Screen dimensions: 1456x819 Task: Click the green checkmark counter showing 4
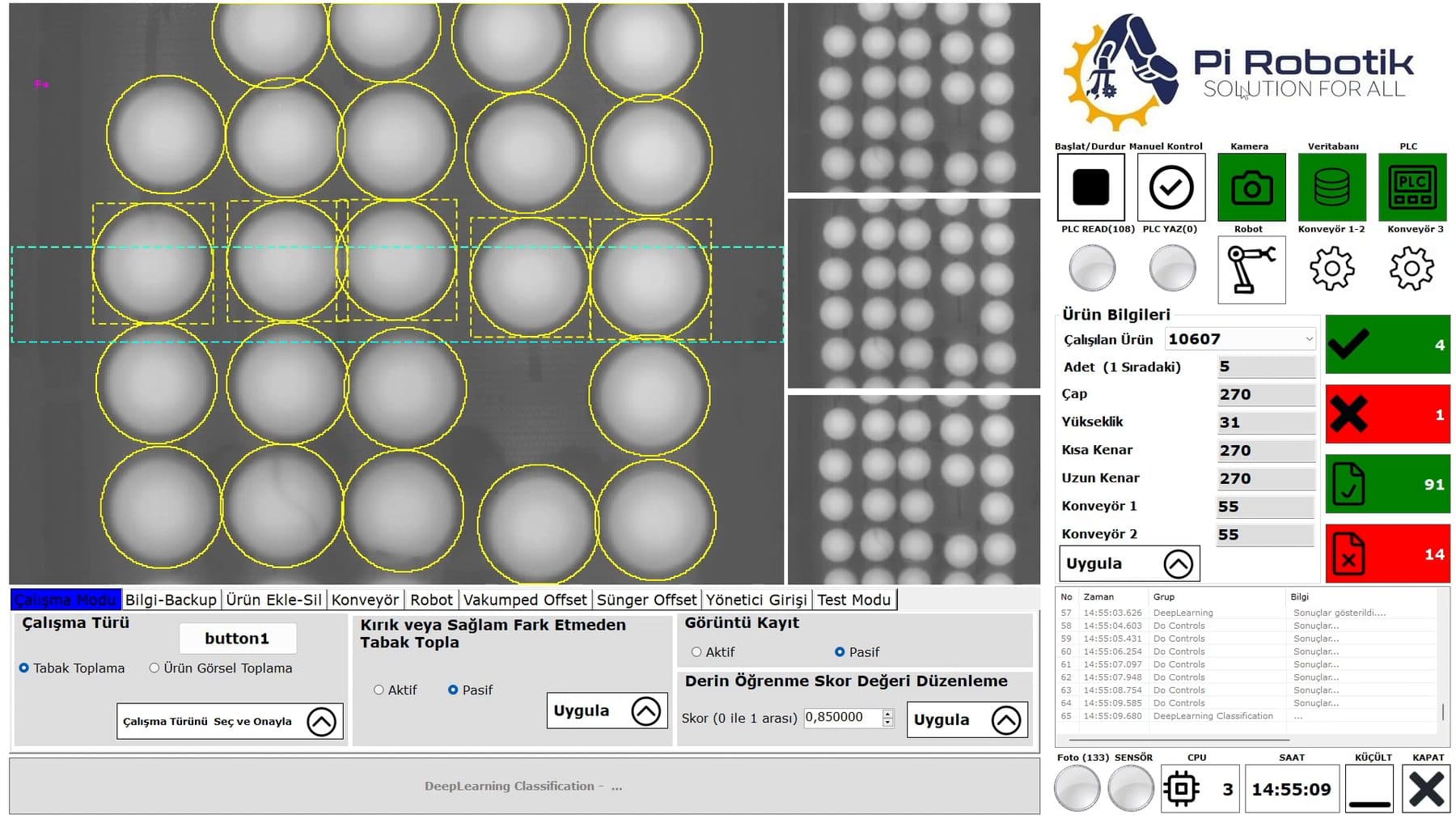(x=1387, y=344)
